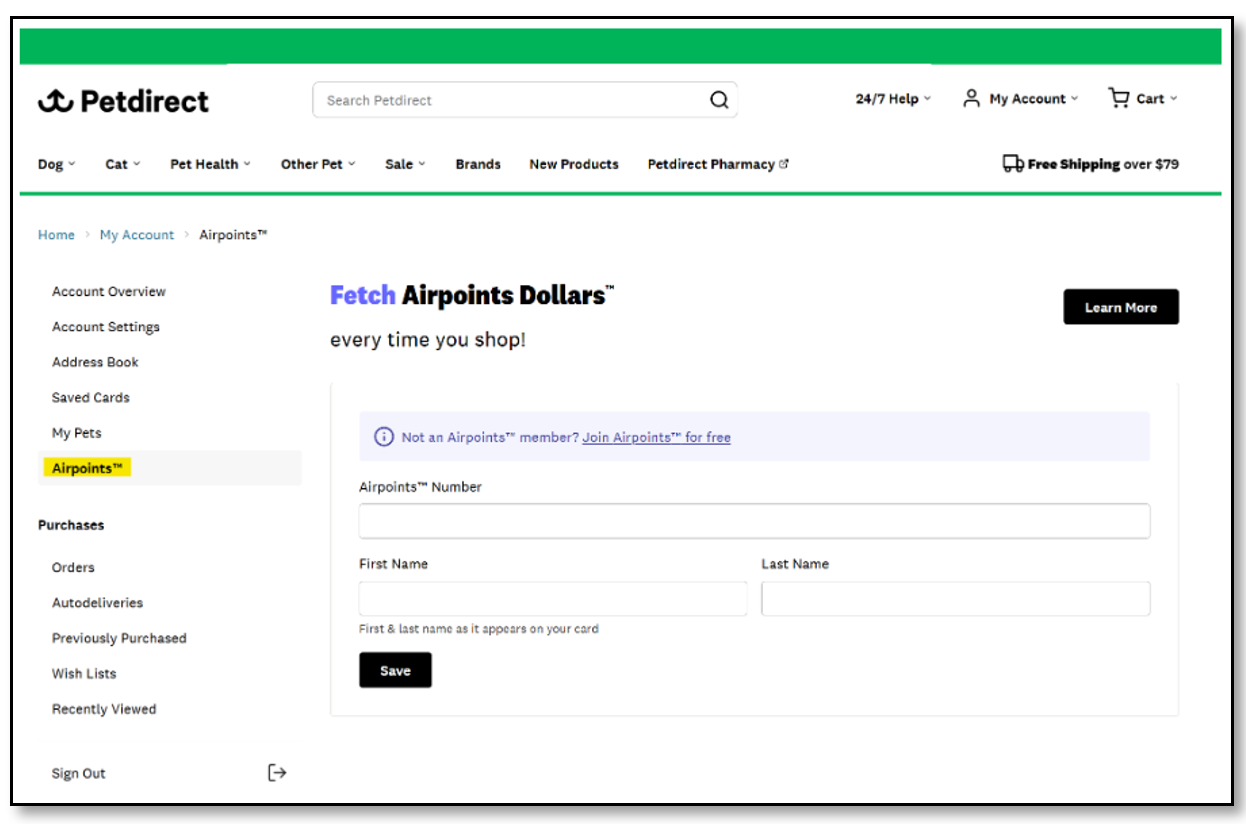Viewport: 1246px width, 824px height.
Task: Expand the Other Pet menu
Action: tap(318, 164)
